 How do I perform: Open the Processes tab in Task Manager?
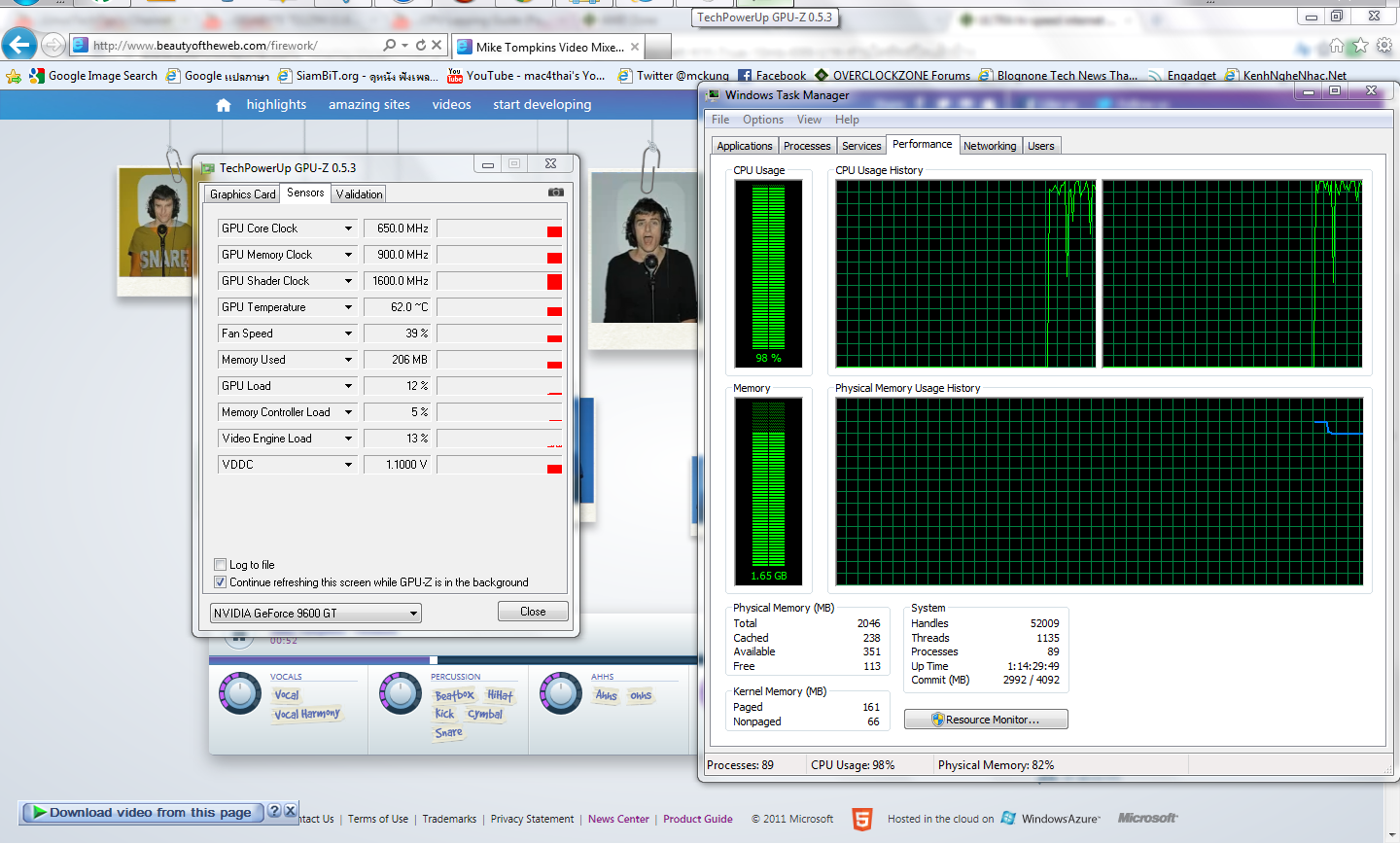(807, 146)
